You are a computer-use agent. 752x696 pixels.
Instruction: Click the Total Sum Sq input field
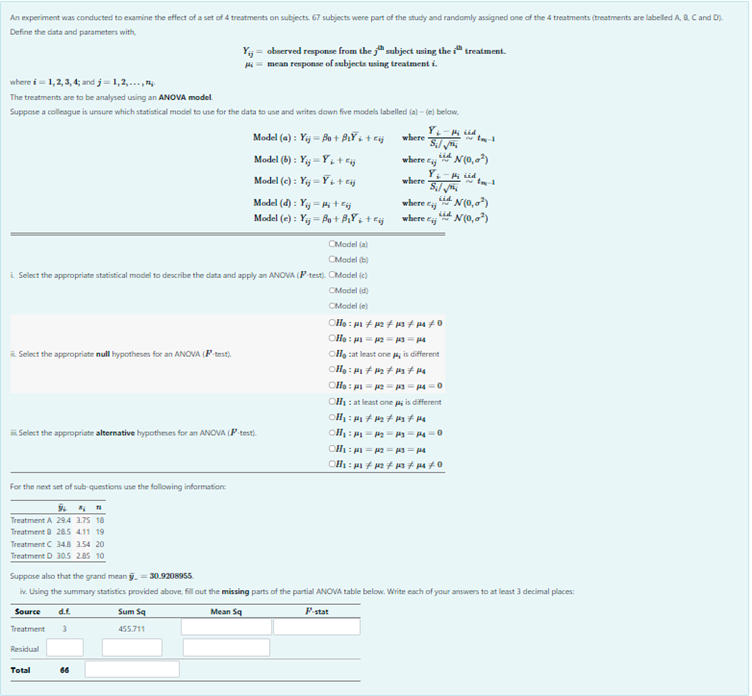(132, 669)
